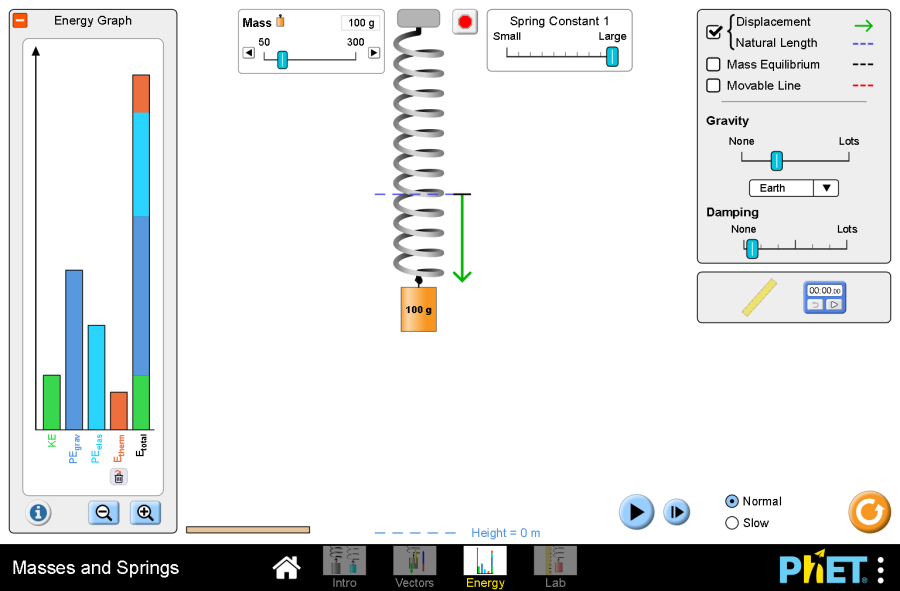Go to the PhET home screen
The height and width of the screenshot is (591, 900).
point(287,568)
